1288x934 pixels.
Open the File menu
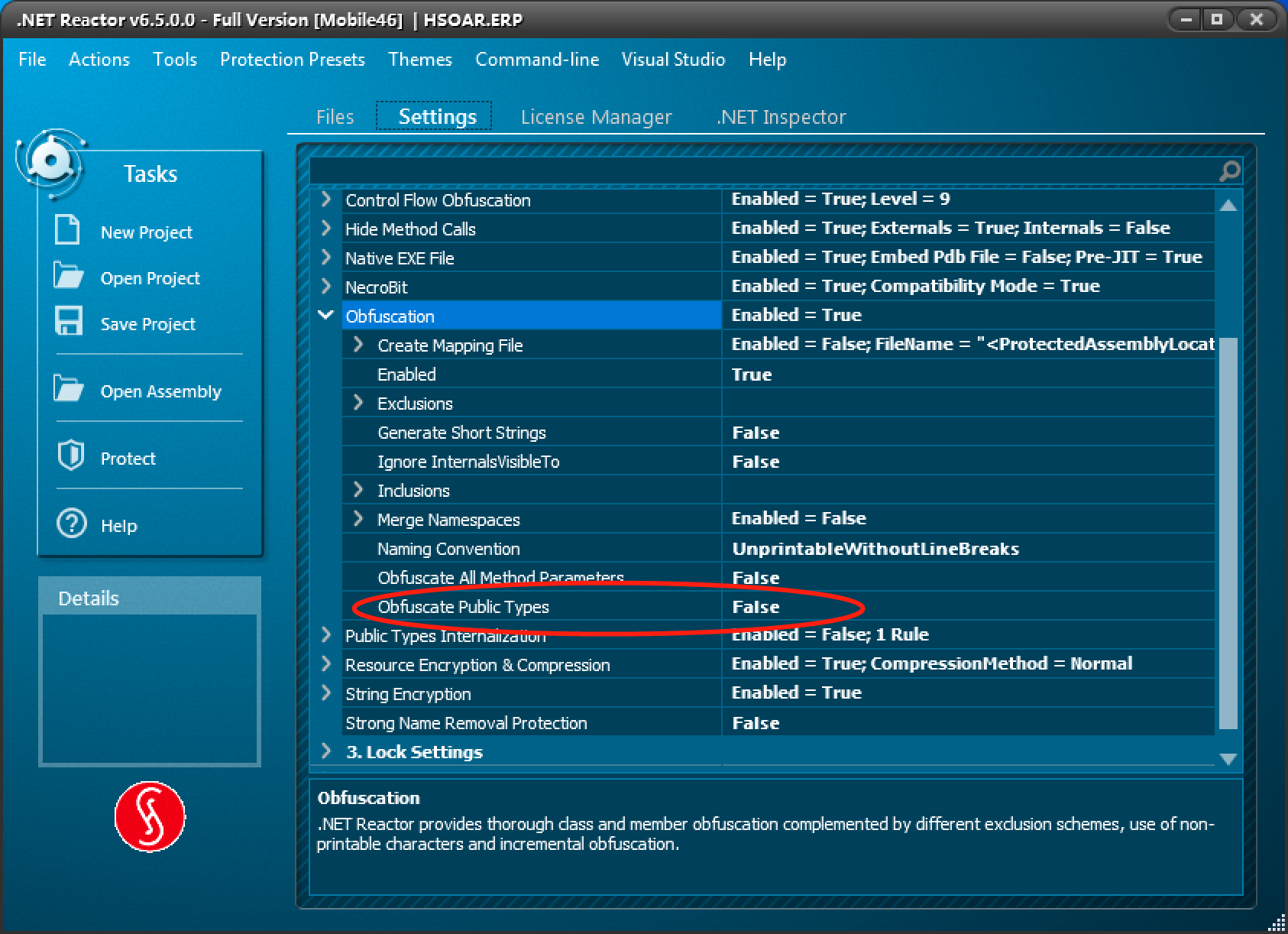(x=32, y=60)
